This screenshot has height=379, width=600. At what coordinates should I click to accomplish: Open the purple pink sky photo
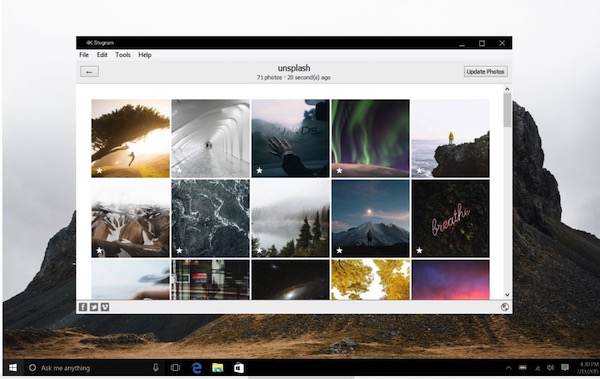pyautogui.click(x=450, y=279)
